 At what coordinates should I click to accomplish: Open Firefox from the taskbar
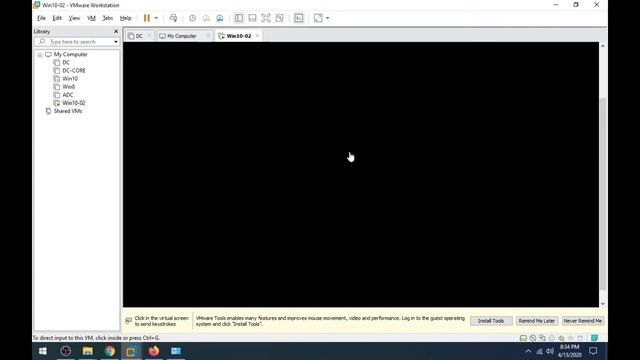[x=153, y=351]
